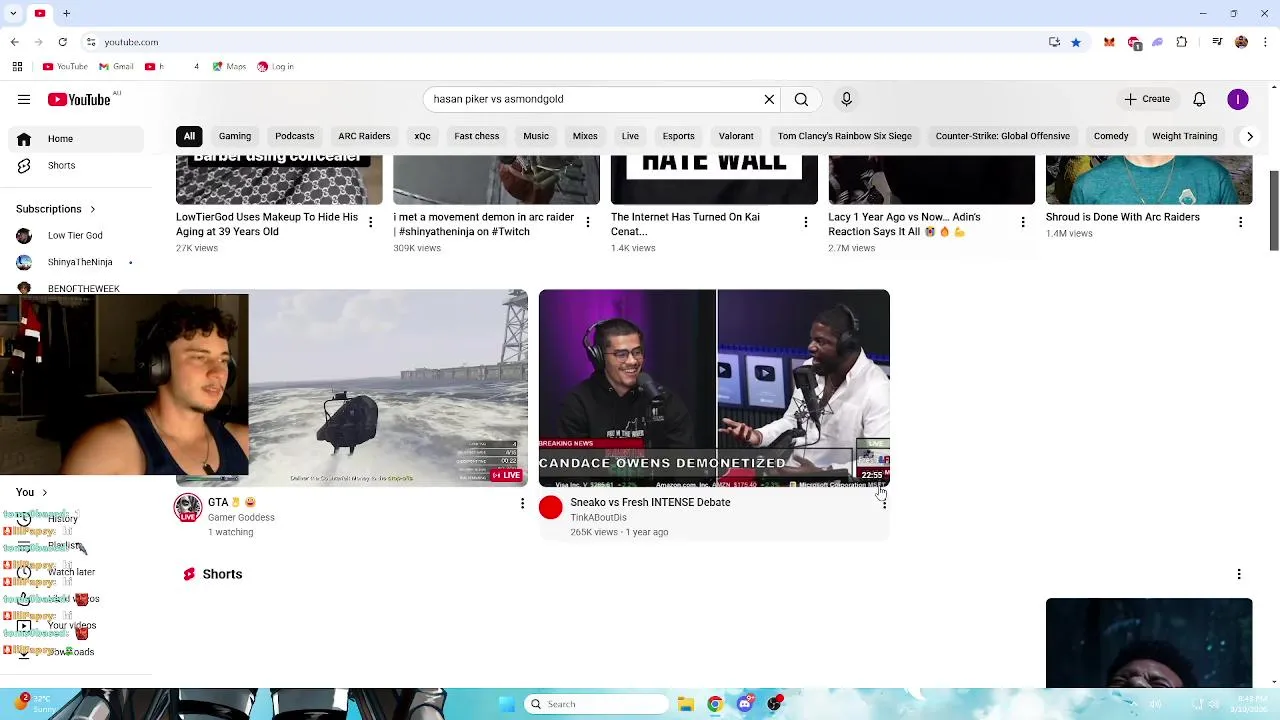The height and width of the screenshot is (720, 1280).
Task: Open options for Shroud Arc Raiders video
Action: pos(1241,222)
